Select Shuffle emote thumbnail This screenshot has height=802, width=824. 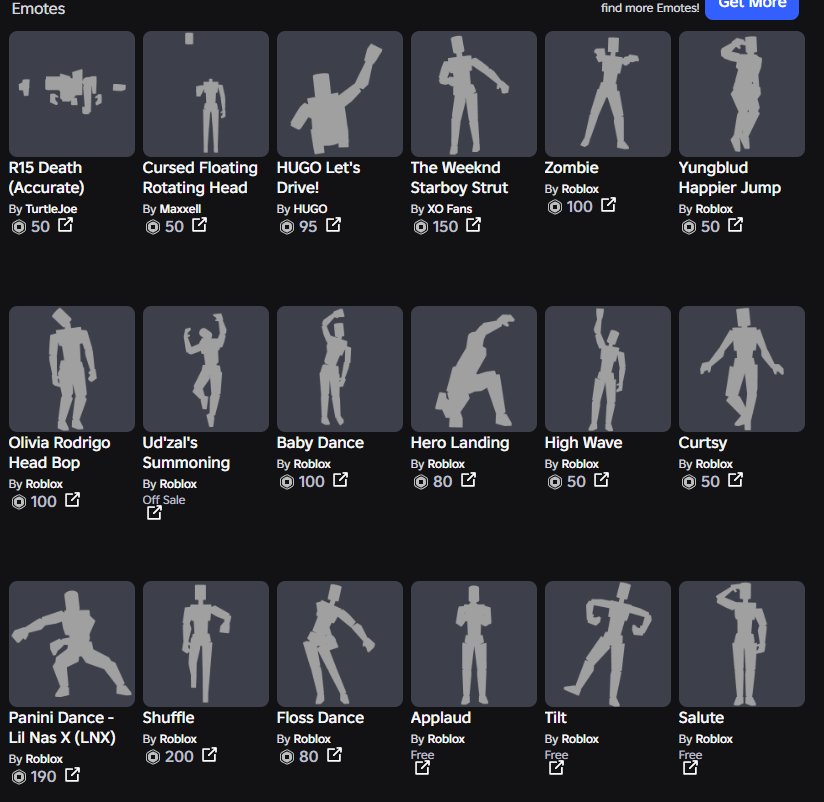[206, 644]
